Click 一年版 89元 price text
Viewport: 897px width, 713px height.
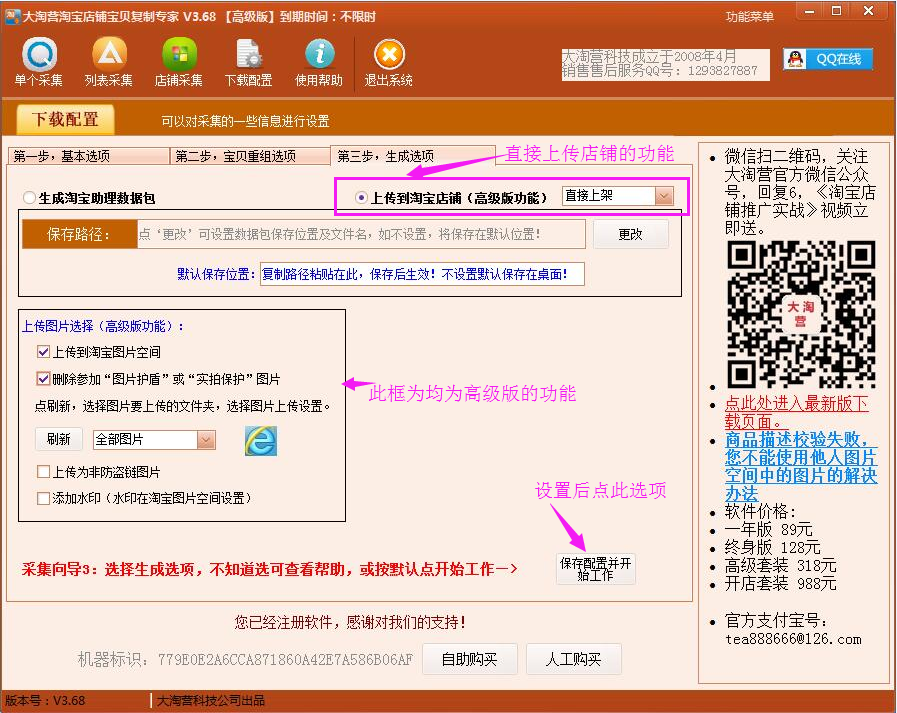coord(768,529)
